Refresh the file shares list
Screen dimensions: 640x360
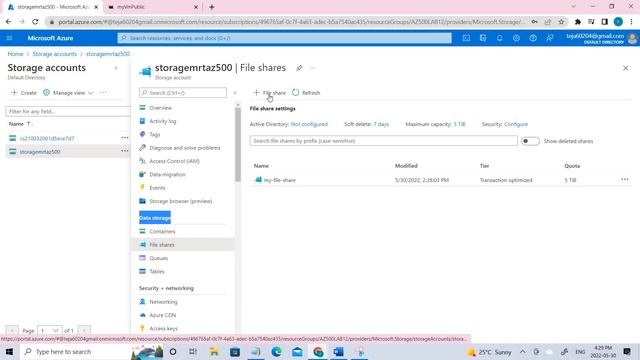coord(306,93)
